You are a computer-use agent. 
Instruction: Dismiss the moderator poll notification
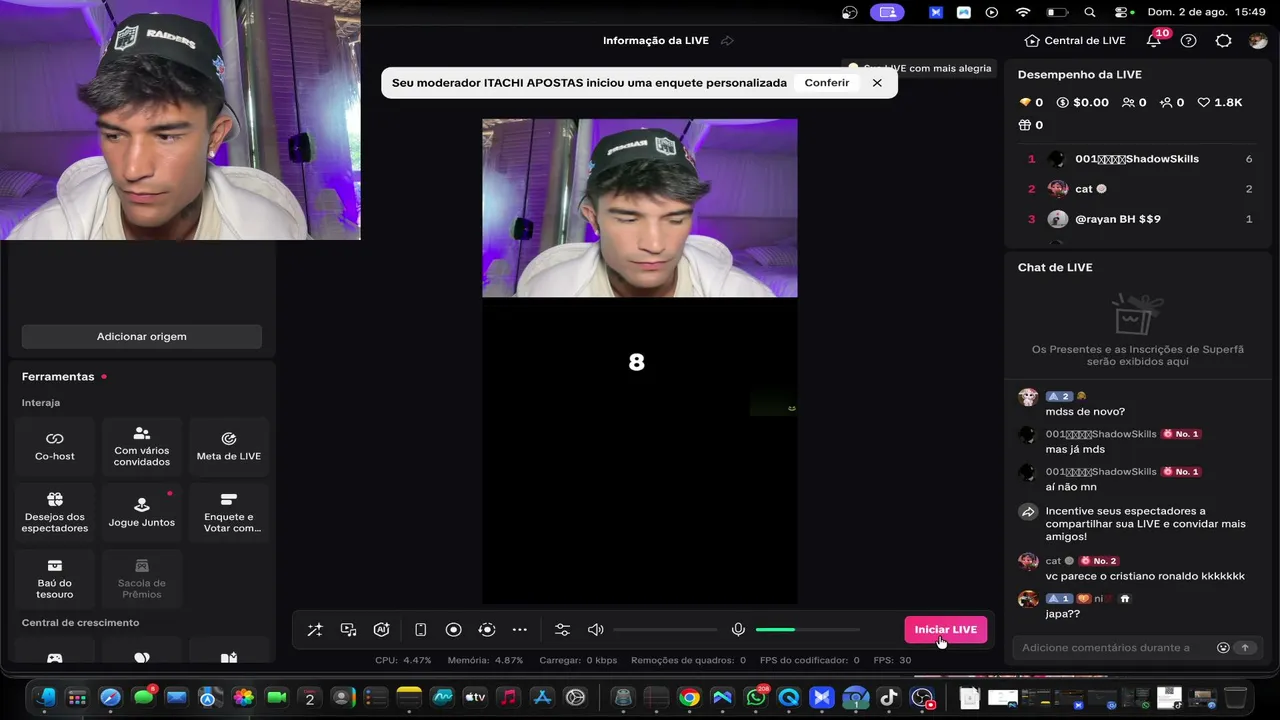[x=877, y=83]
